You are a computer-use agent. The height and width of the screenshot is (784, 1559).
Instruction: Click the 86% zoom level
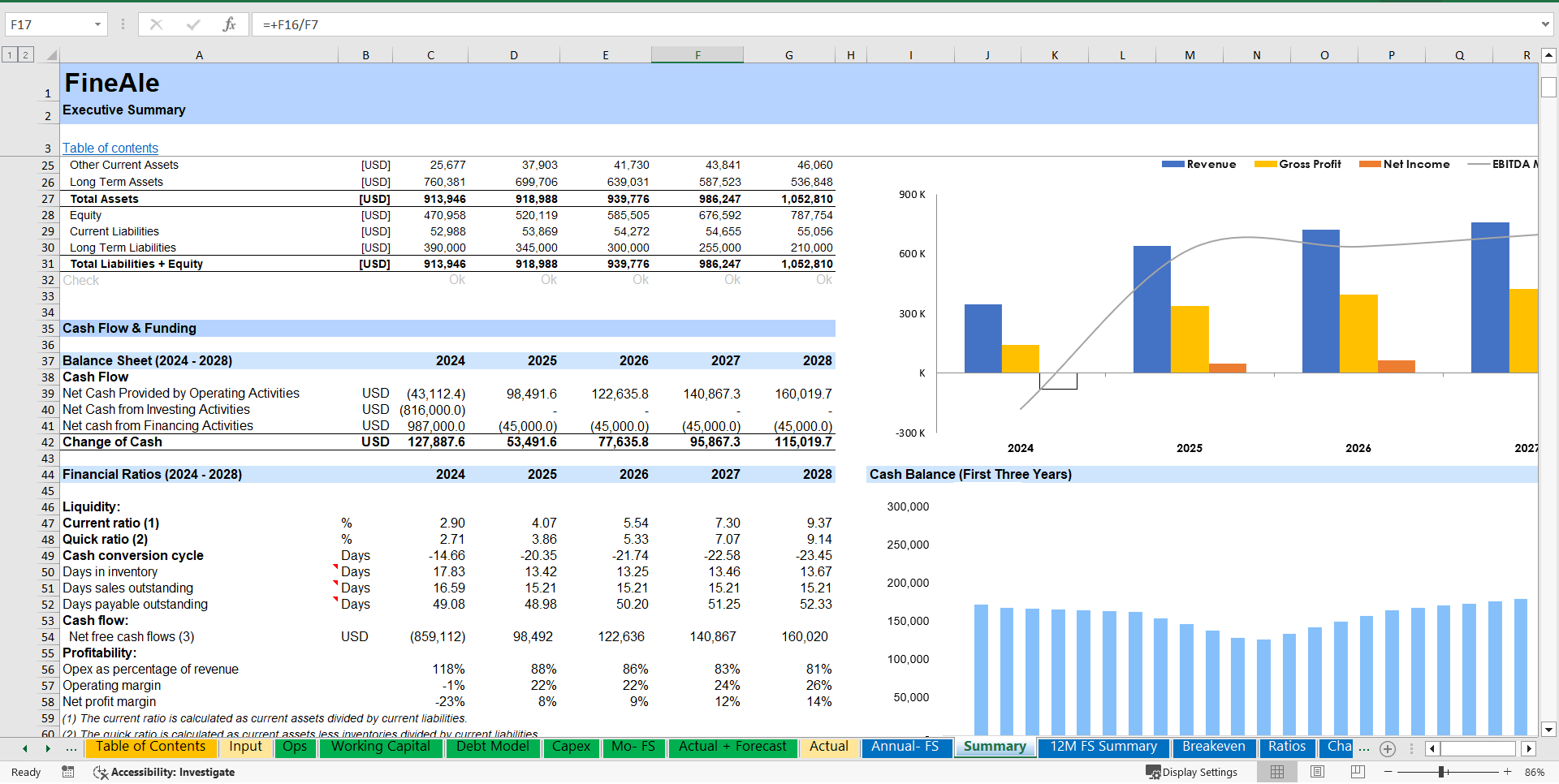tap(1535, 772)
